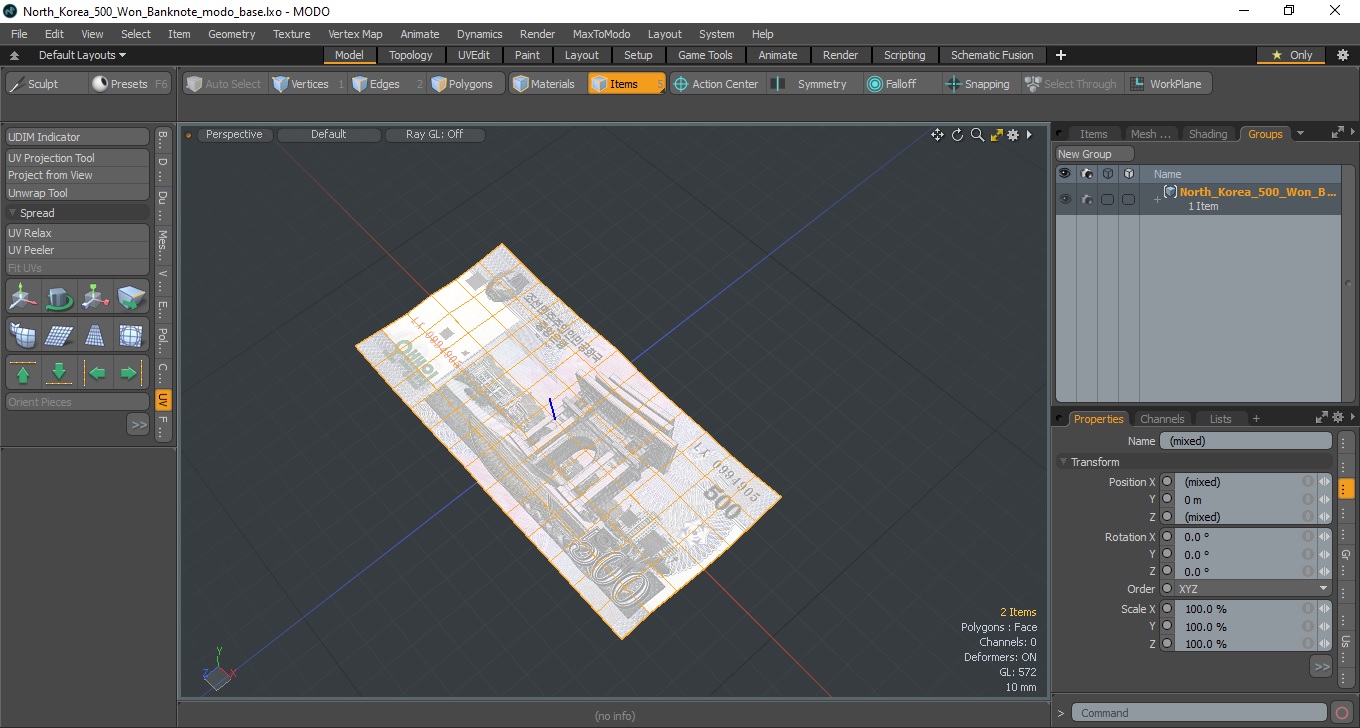Toggle visibility eye of North_Korea_500_Won group
Image resolution: width=1360 pixels, height=728 pixels.
click(1065, 199)
